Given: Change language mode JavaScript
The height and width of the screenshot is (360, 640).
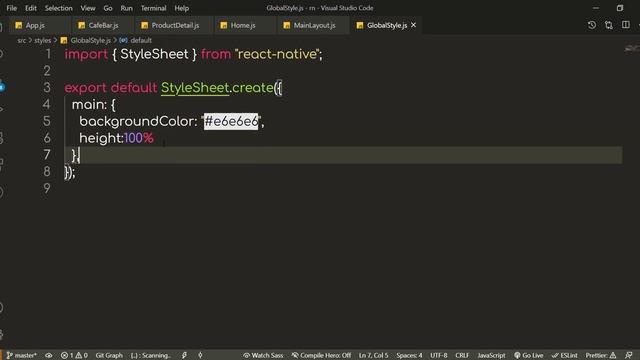Looking at the screenshot, I should click(491, 355).
